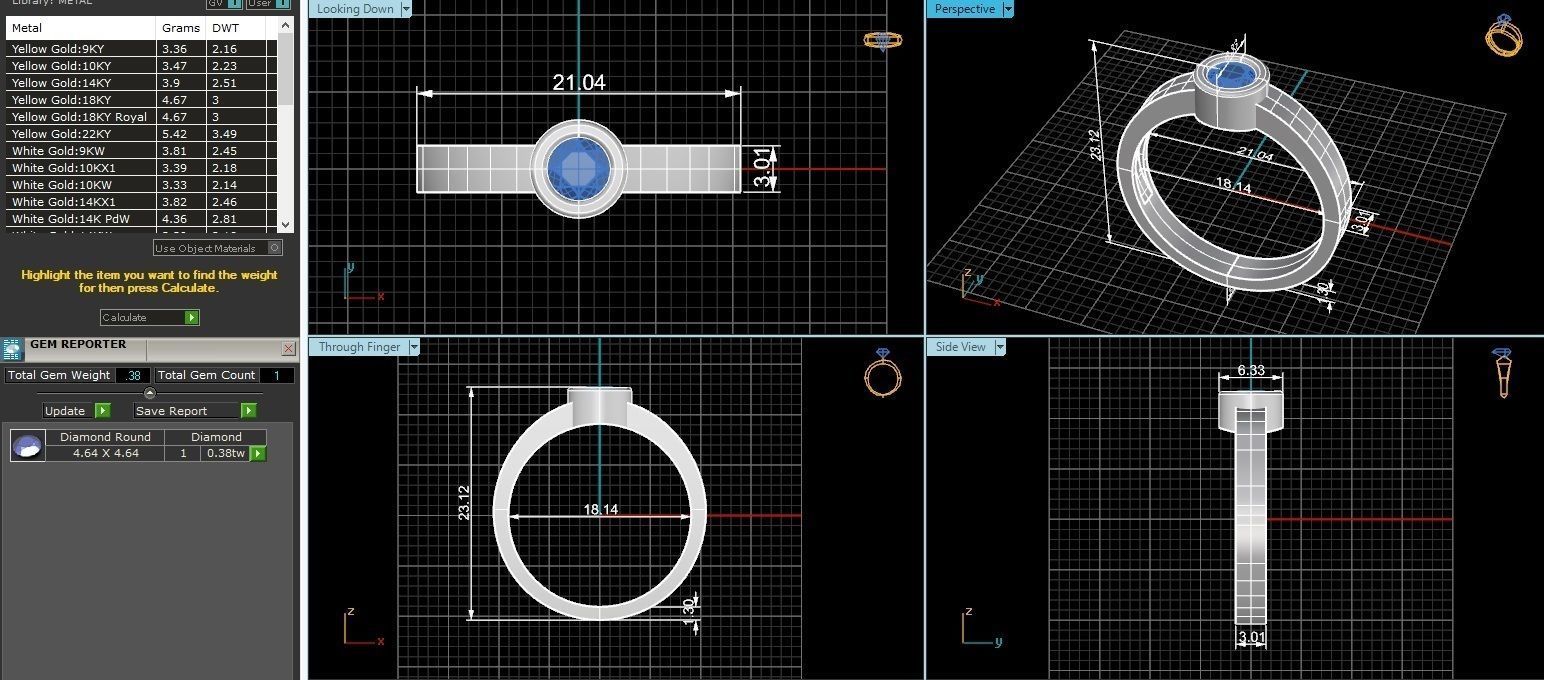Click the green arrow beside 0.38tw
Viewport: 1544px width, 680px height.
click(x=257, y=454)
